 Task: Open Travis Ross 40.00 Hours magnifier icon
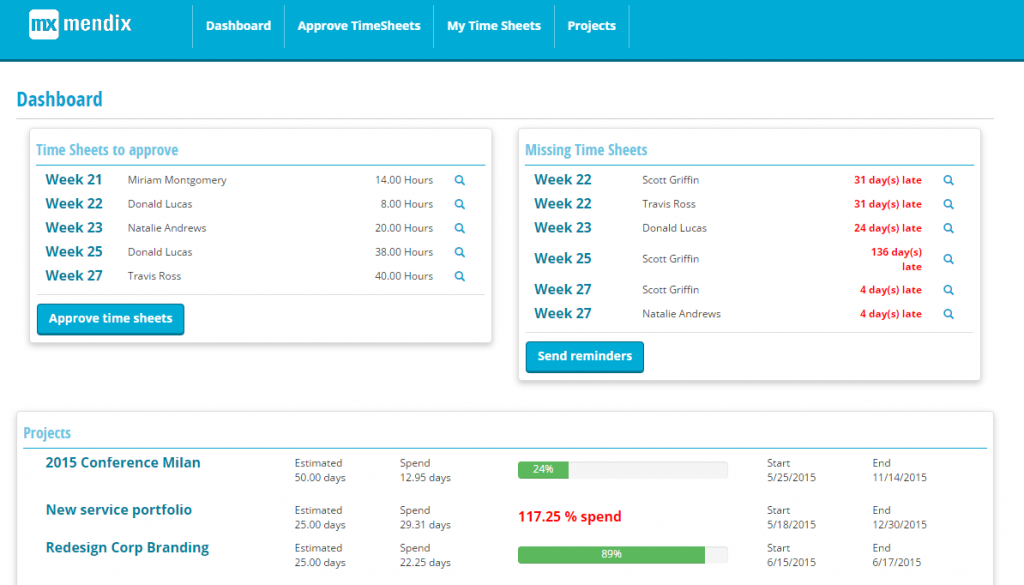pos(460,277)
